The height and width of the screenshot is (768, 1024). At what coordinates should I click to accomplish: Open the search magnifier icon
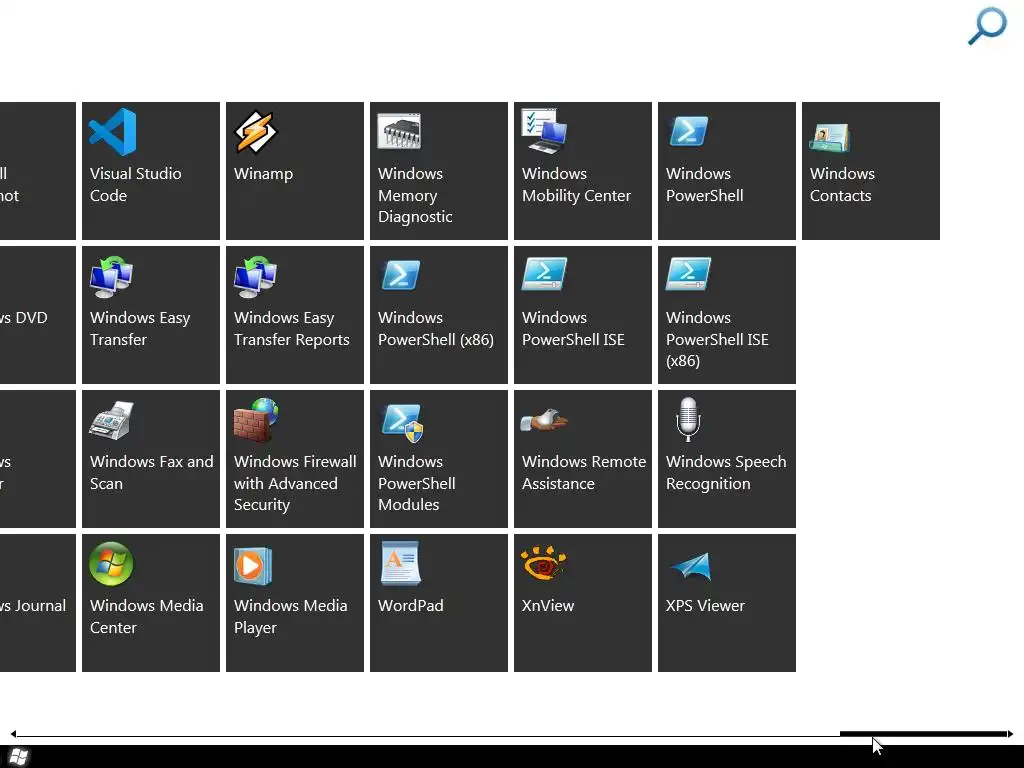coord(987,25)
